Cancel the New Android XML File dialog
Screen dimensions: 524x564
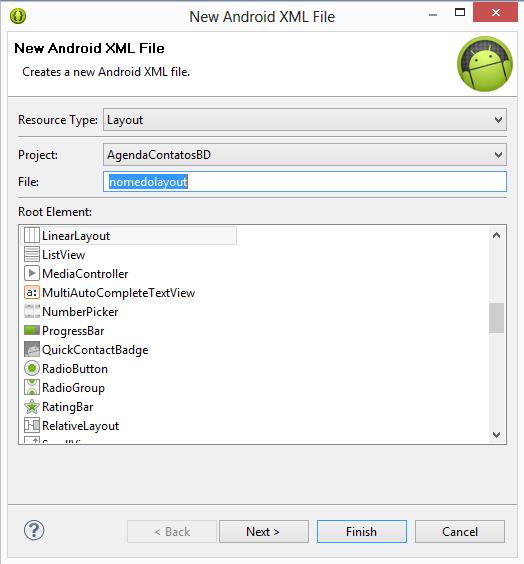pyautogui.click(x=460, y=531)
